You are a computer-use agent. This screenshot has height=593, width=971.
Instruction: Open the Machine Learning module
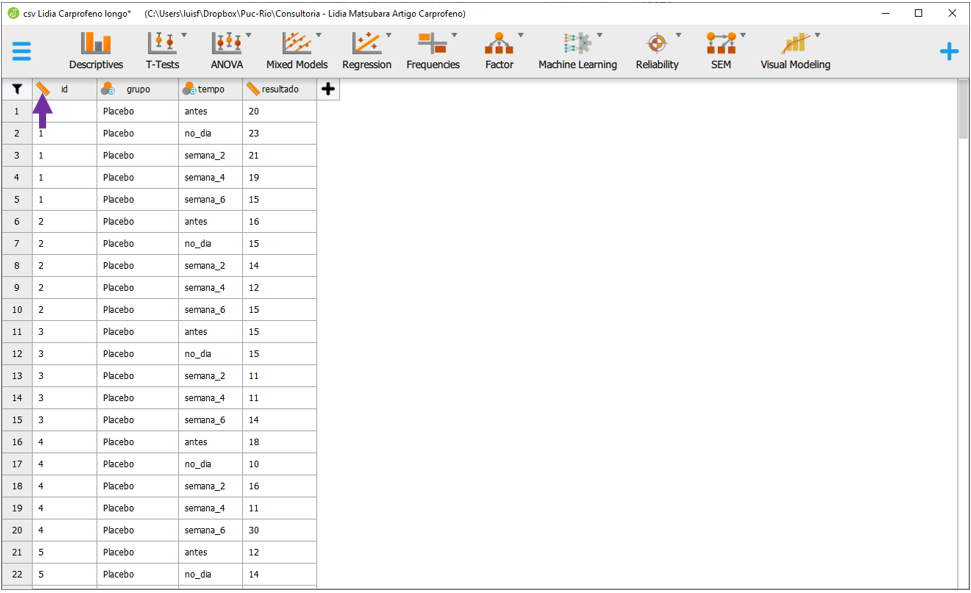577,51
